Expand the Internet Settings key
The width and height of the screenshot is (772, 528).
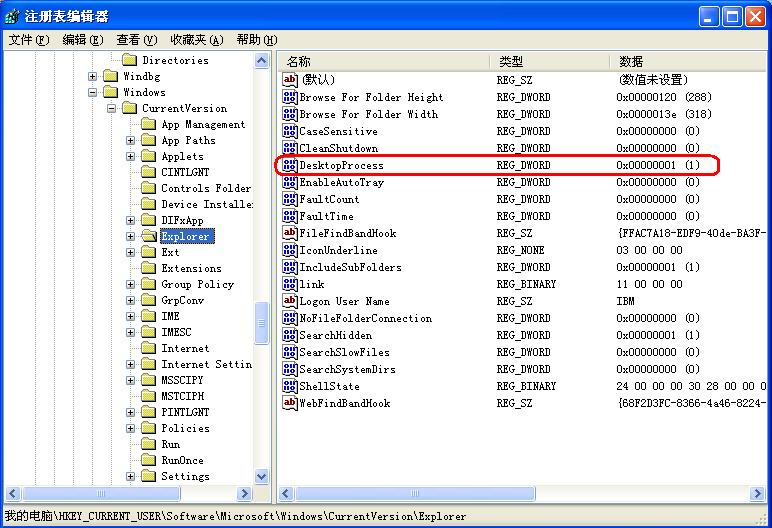pyautogui.click(x=130, y=364)
